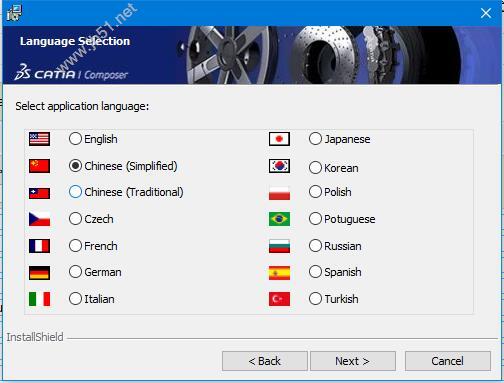Click the Japanese flag icon
This screenshot has height=383, width=504.
point(279,139)
